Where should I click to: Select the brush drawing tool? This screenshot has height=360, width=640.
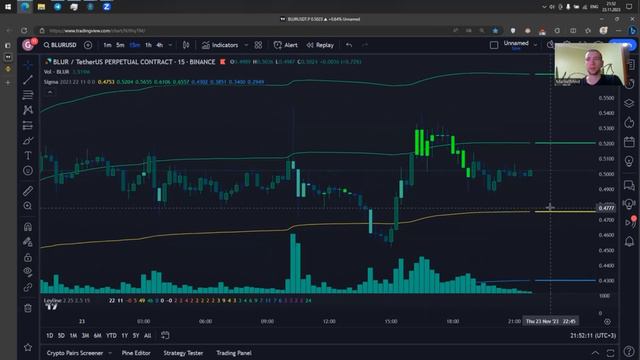[28, 141]
